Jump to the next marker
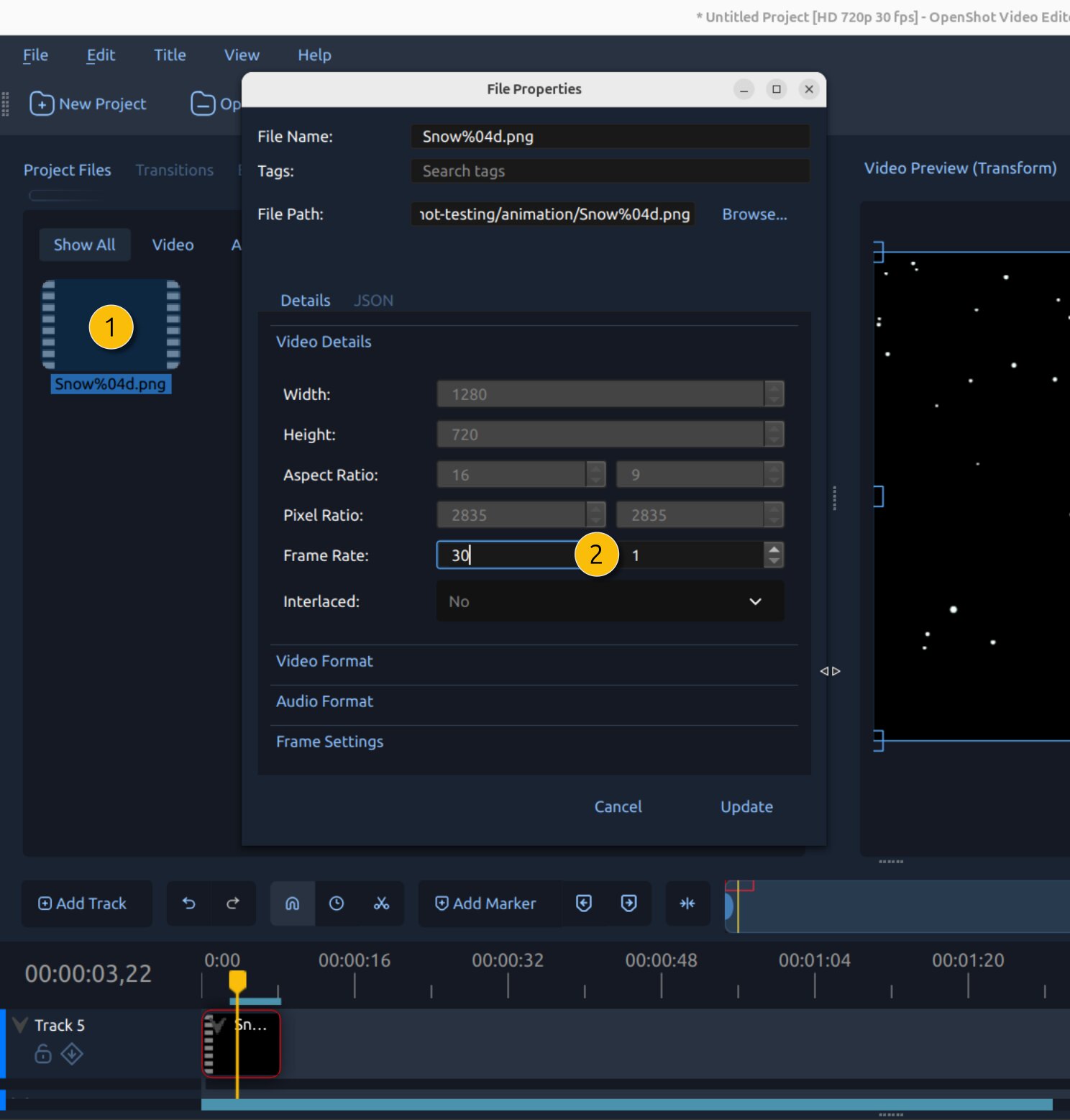The height and width of the screenshot is (1120, 1070). (x=628, y=903)
